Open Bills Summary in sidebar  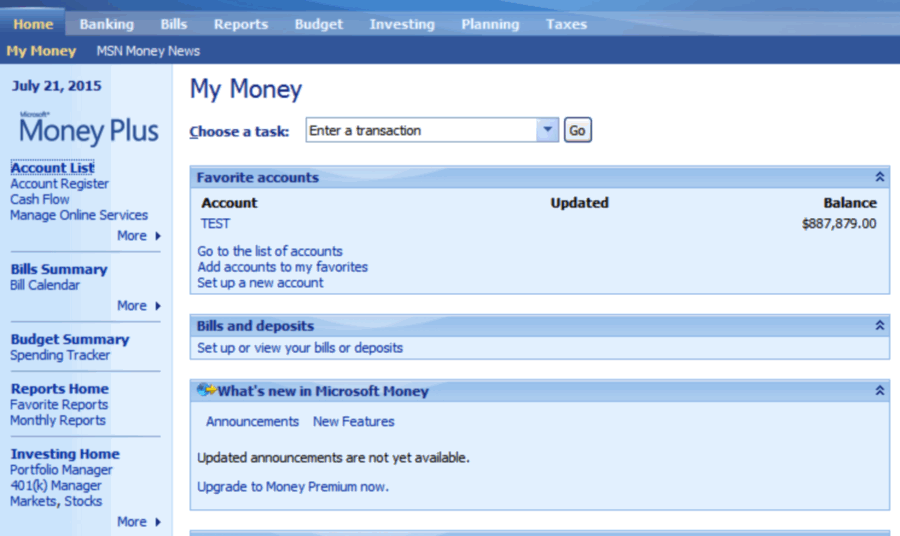click(59, 269)
